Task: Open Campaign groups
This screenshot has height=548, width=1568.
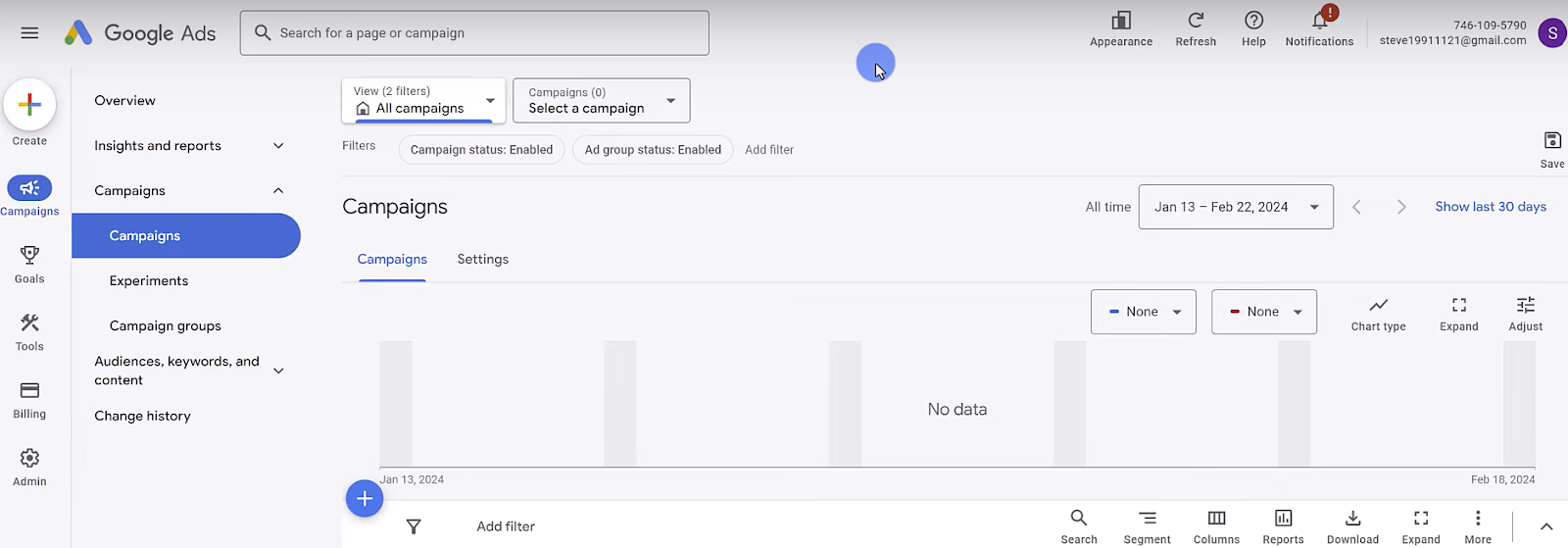Action: pos(166,326)
